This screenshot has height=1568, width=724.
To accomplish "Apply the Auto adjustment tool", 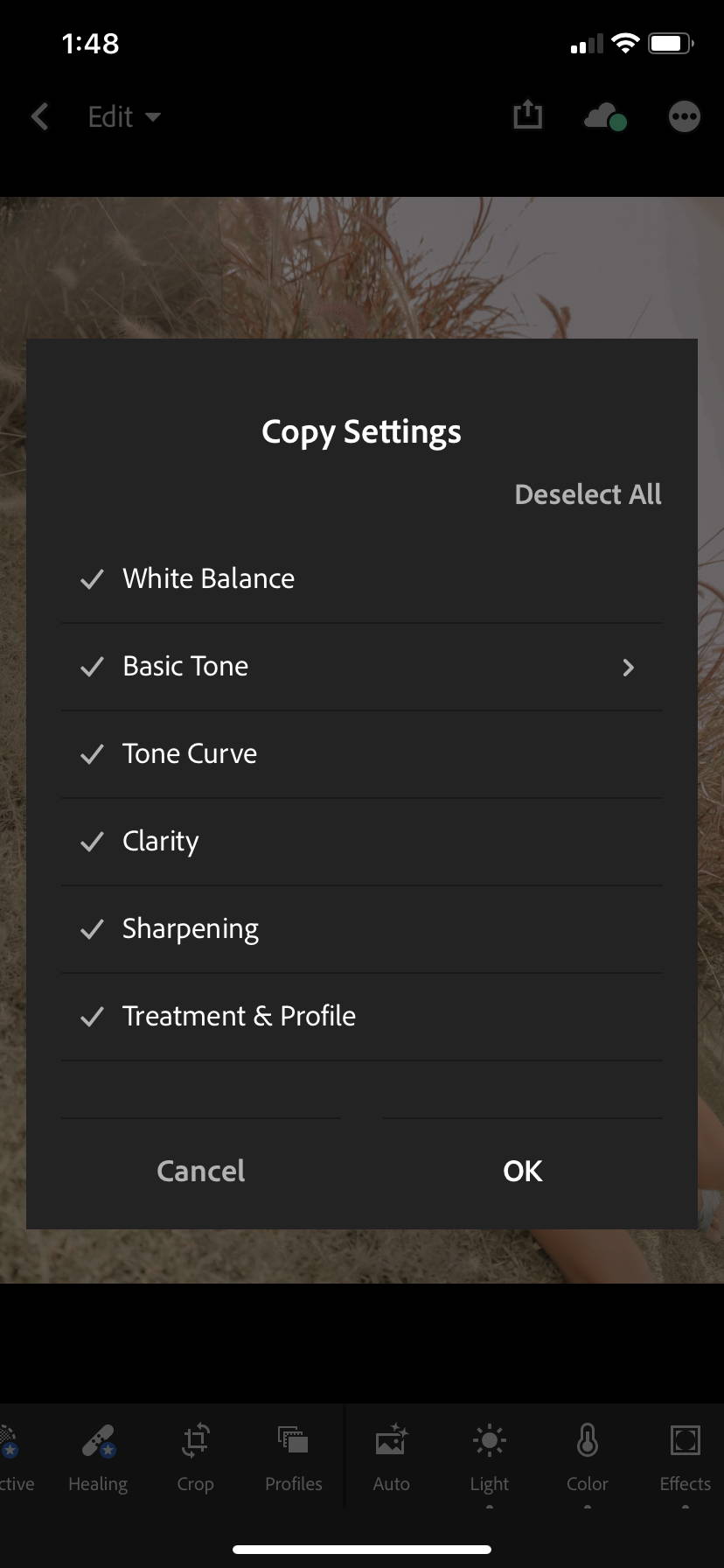I will (x=391, y=1458).
